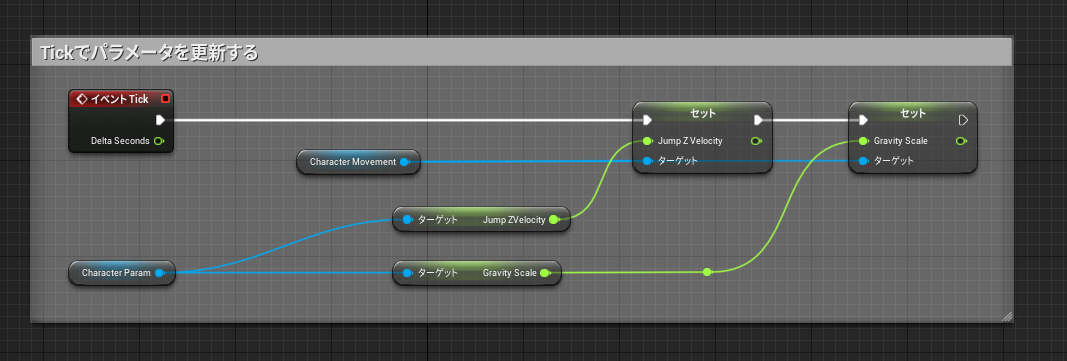The width and height of the screenshot is (1067, 361).
Task: Click exec output pin of Jump Z Velocity setter
Action: (758, 120)
